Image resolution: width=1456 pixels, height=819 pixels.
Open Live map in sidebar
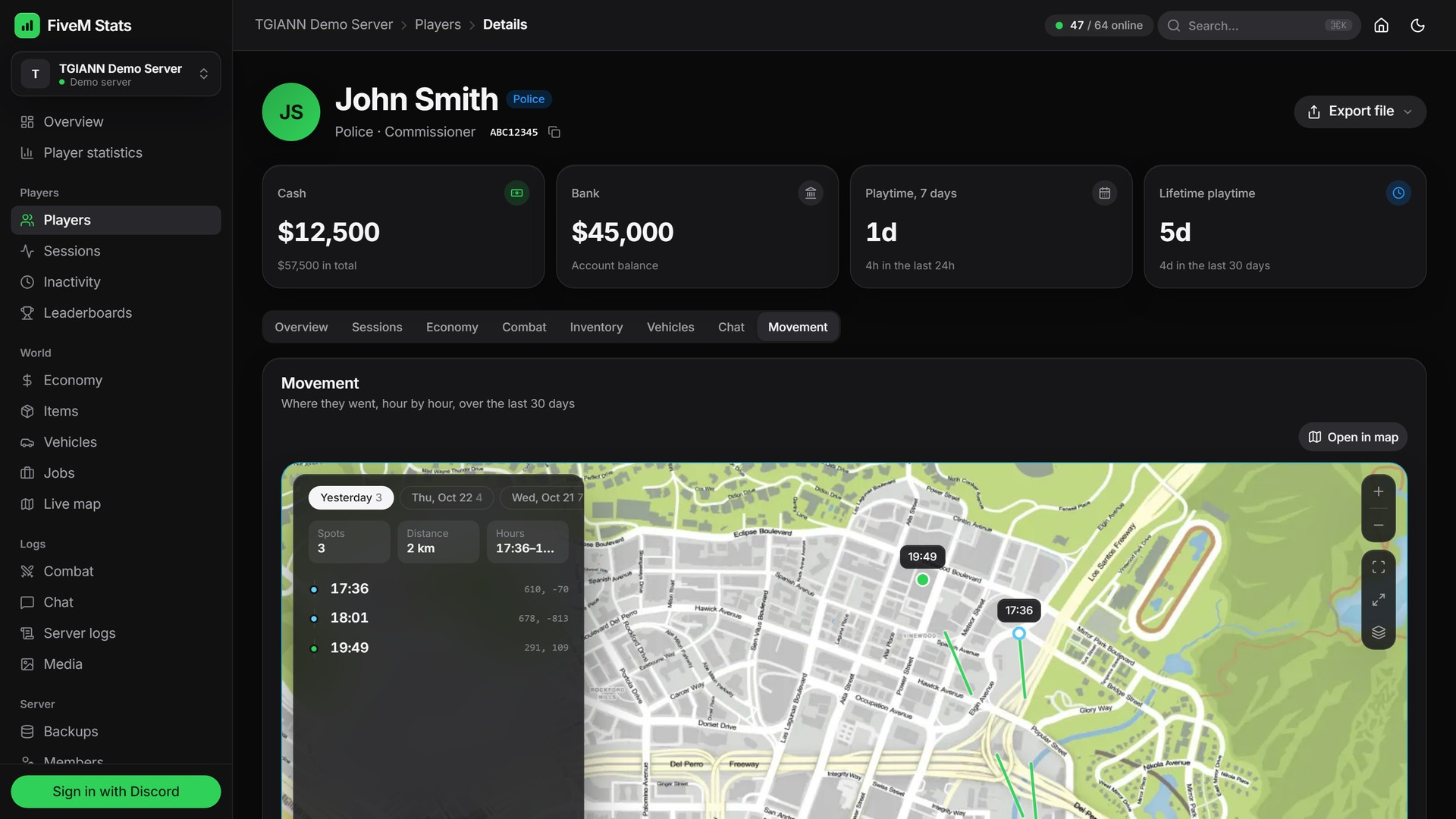click(116, 504)
